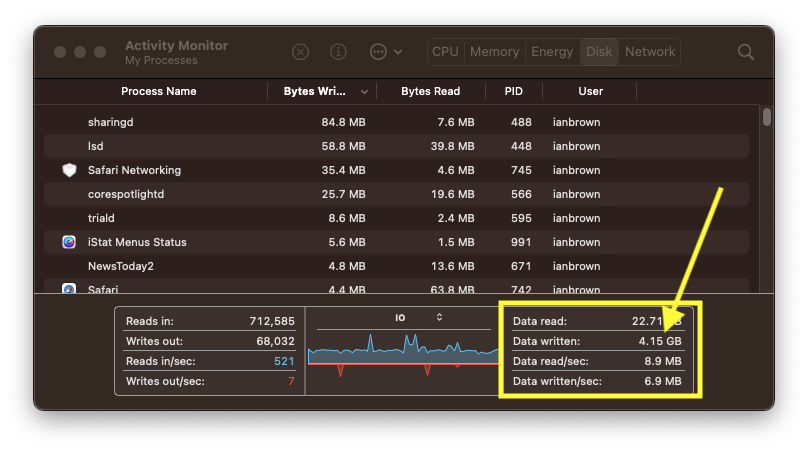The height and width of the screenshot is (452, 808).
Task: Click ianbrown user in the lsd row
Action: point(576,146)
